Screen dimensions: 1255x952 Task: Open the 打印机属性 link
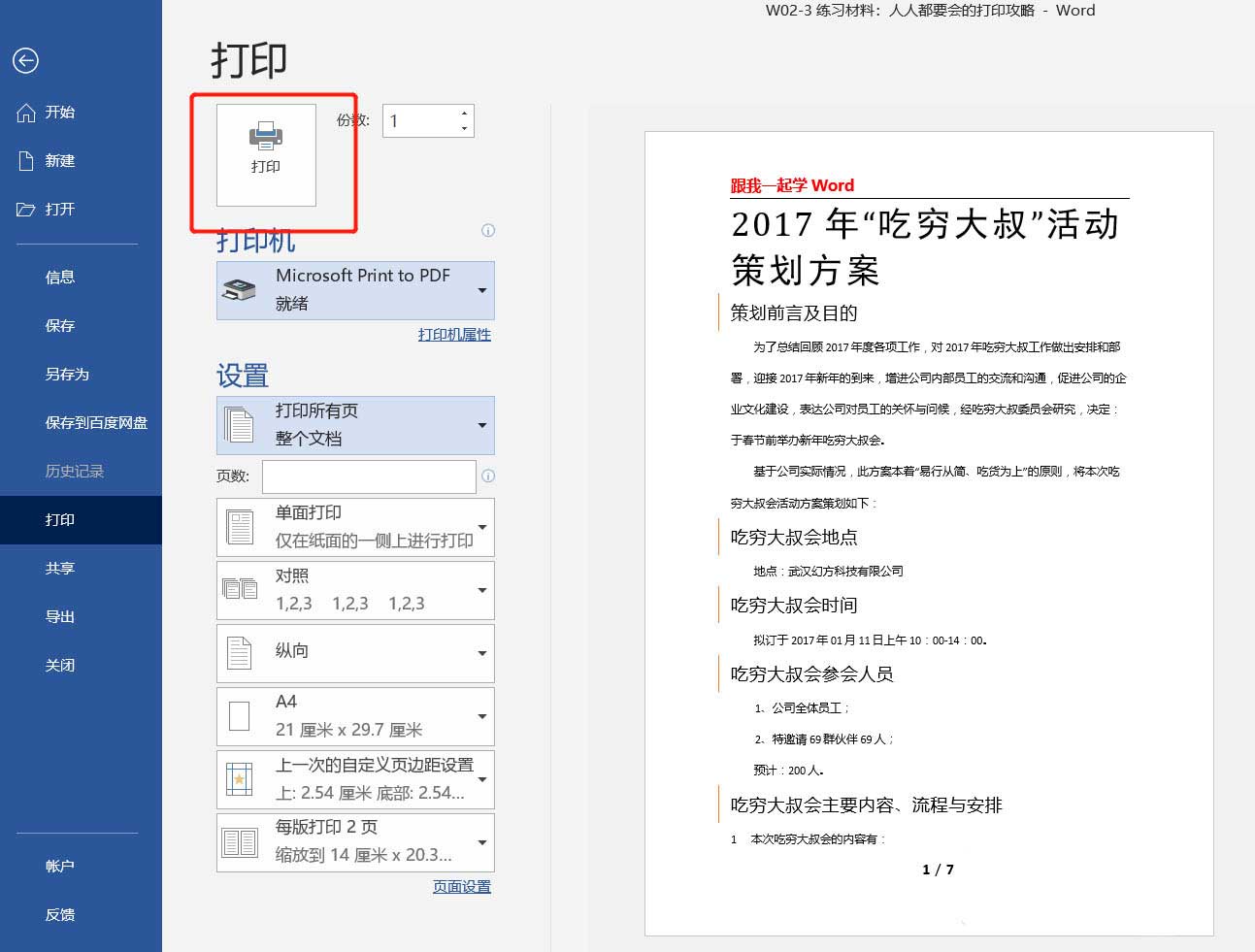tap(454, 335)
